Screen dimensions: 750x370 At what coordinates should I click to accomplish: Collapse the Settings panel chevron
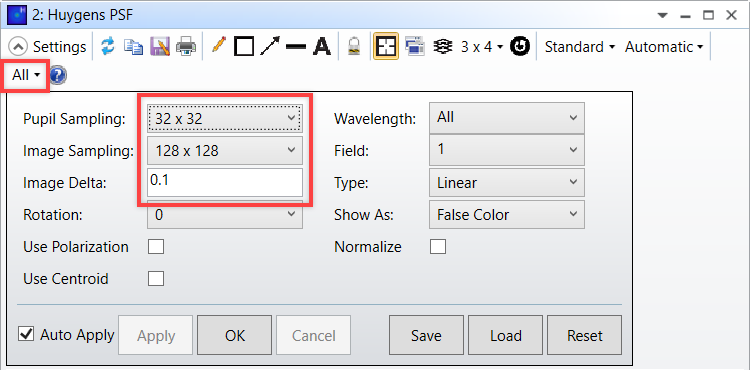point(19,47)
